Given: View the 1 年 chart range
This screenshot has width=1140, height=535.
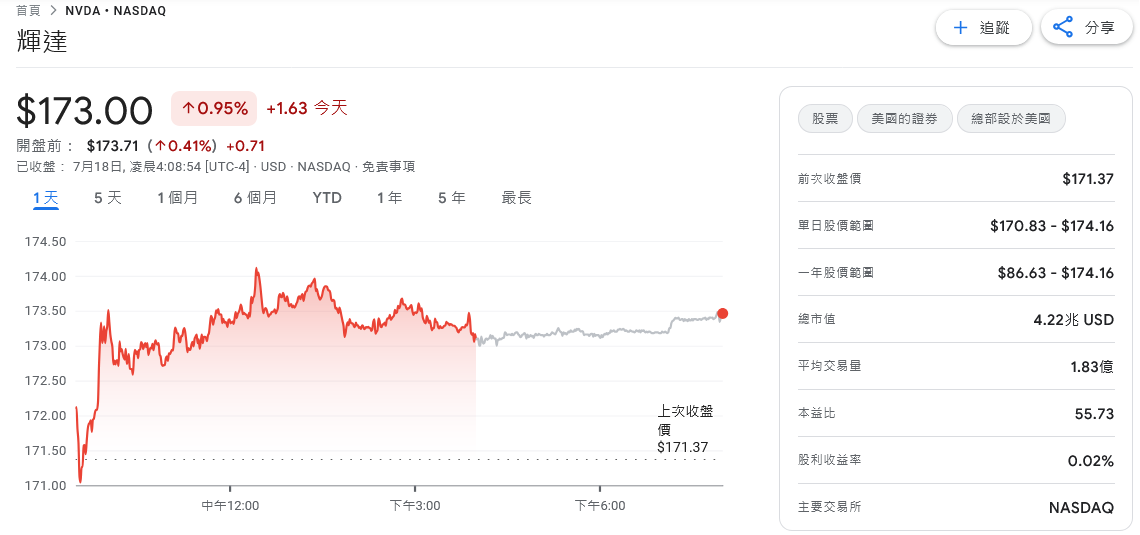Looking at the screenshot, I should pyautogui.click(x=389, y=198).
